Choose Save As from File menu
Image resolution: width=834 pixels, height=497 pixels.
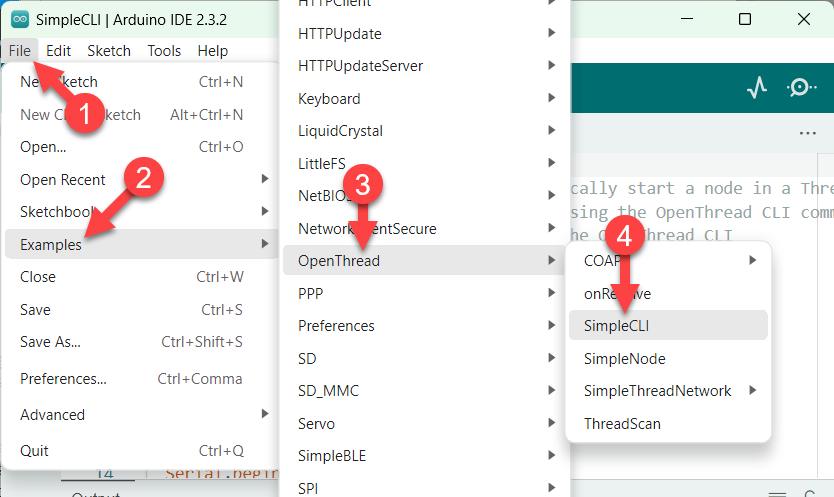pyautogui.click(x=50, y=342)
